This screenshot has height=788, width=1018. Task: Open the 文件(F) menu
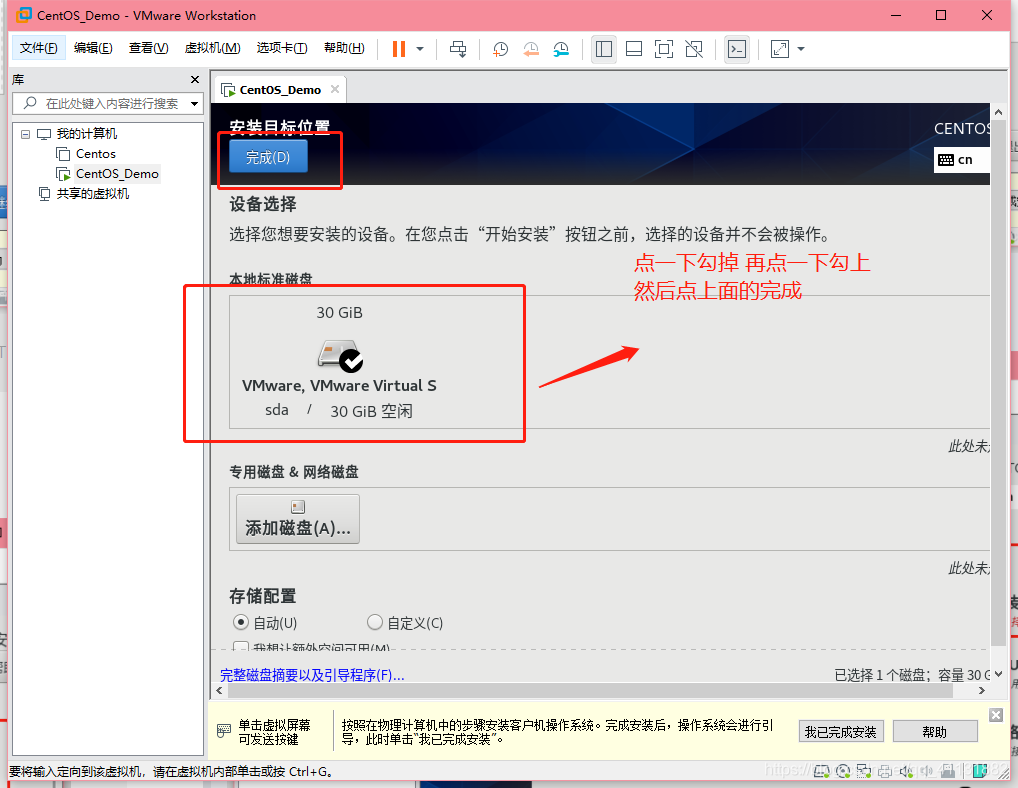[x=38, y=48]
